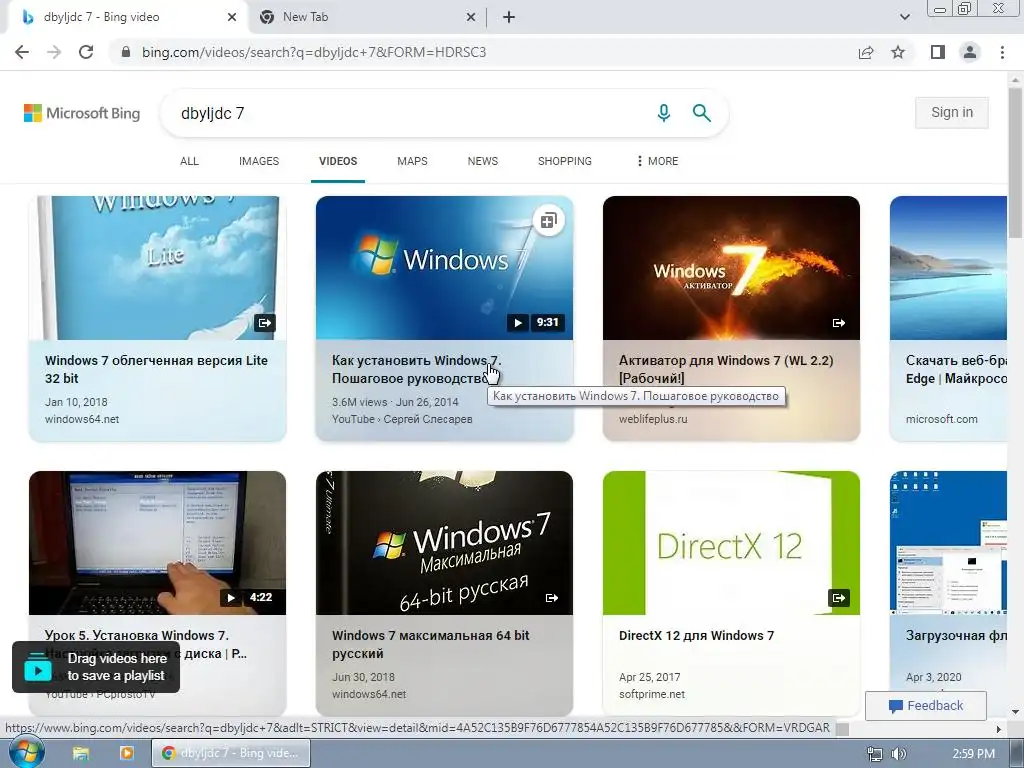The width and height of the screenshot is (1024, 768).
Task: Switch to the ALL results tab
Action: pyautogui.click(x=189, y=161)
